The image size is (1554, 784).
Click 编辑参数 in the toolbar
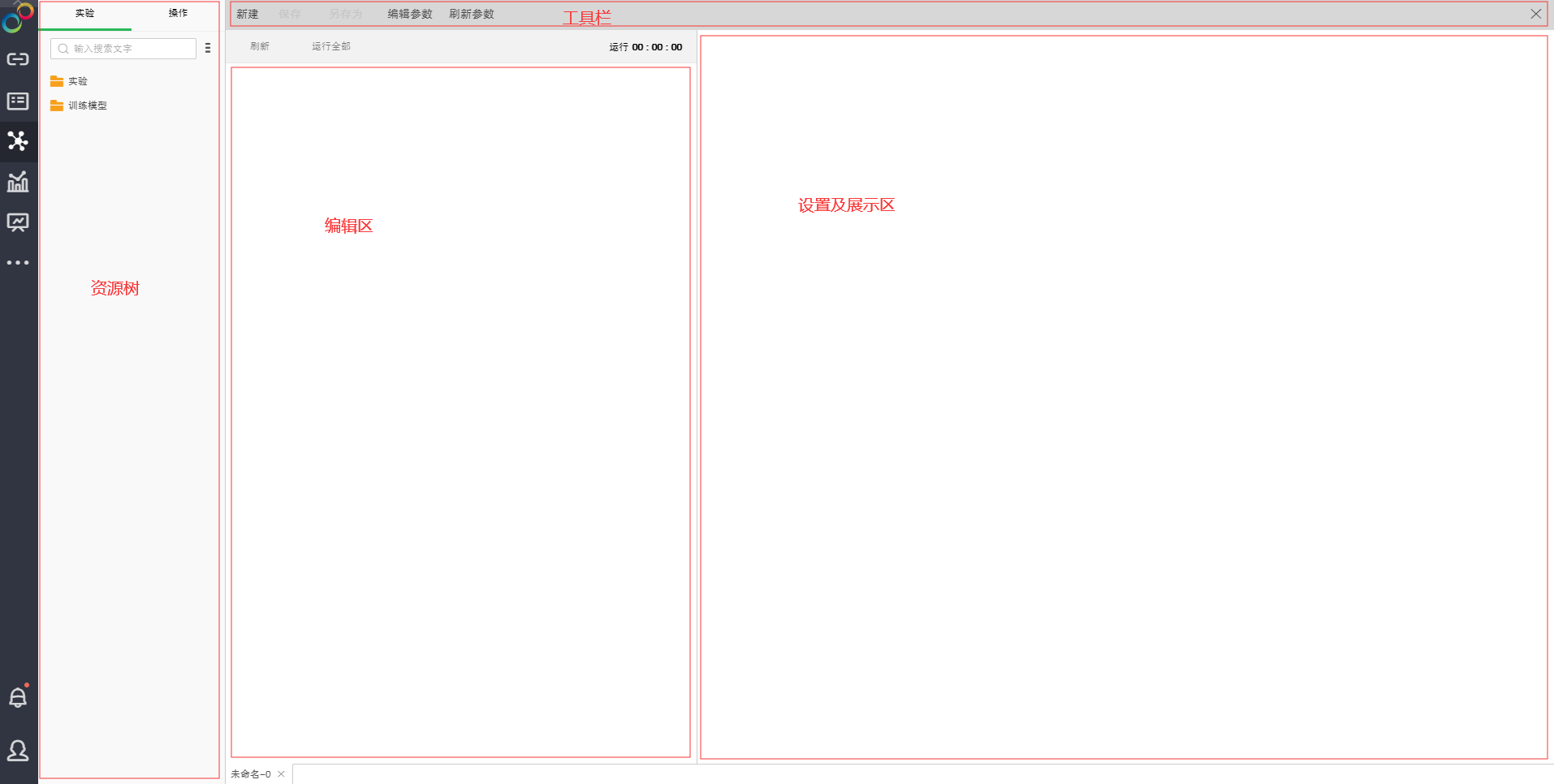[410, 14]
